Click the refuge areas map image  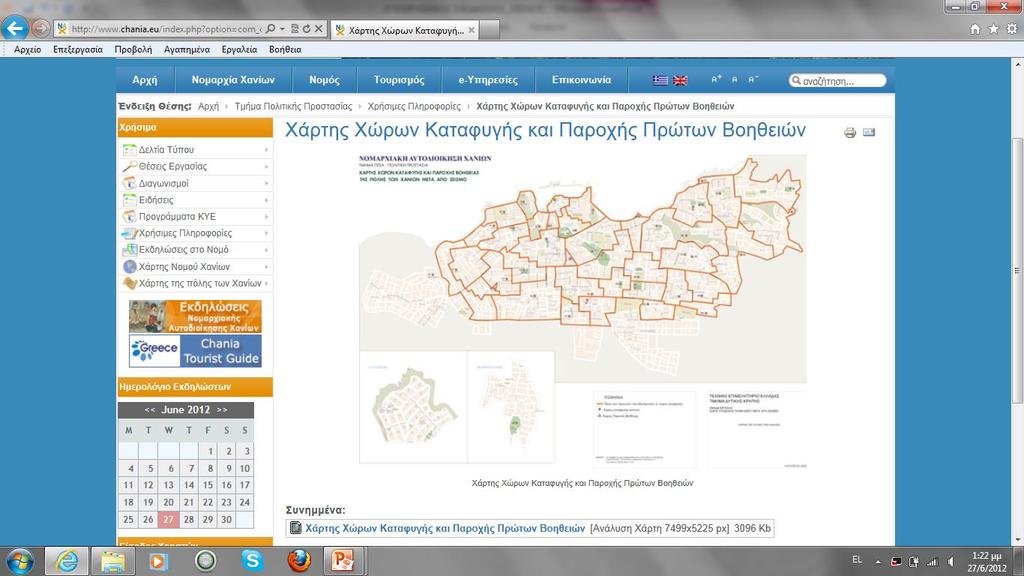click(583, 310)
